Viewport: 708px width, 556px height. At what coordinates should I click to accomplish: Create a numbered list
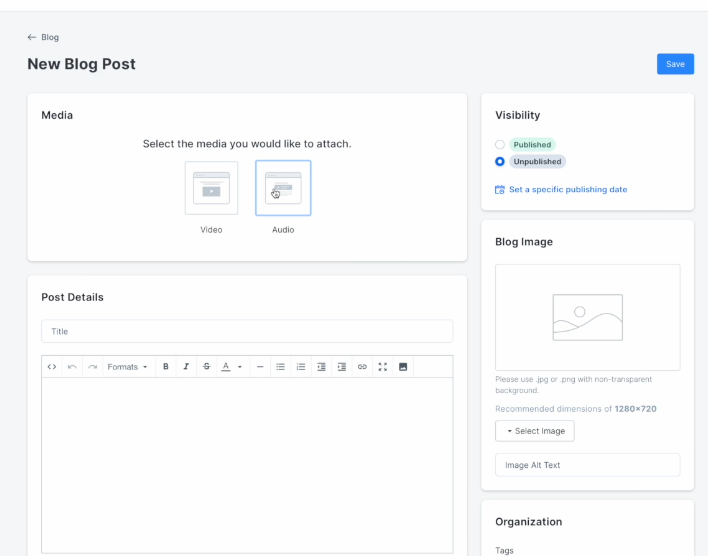pyautogui.click(x=301, y=367)
